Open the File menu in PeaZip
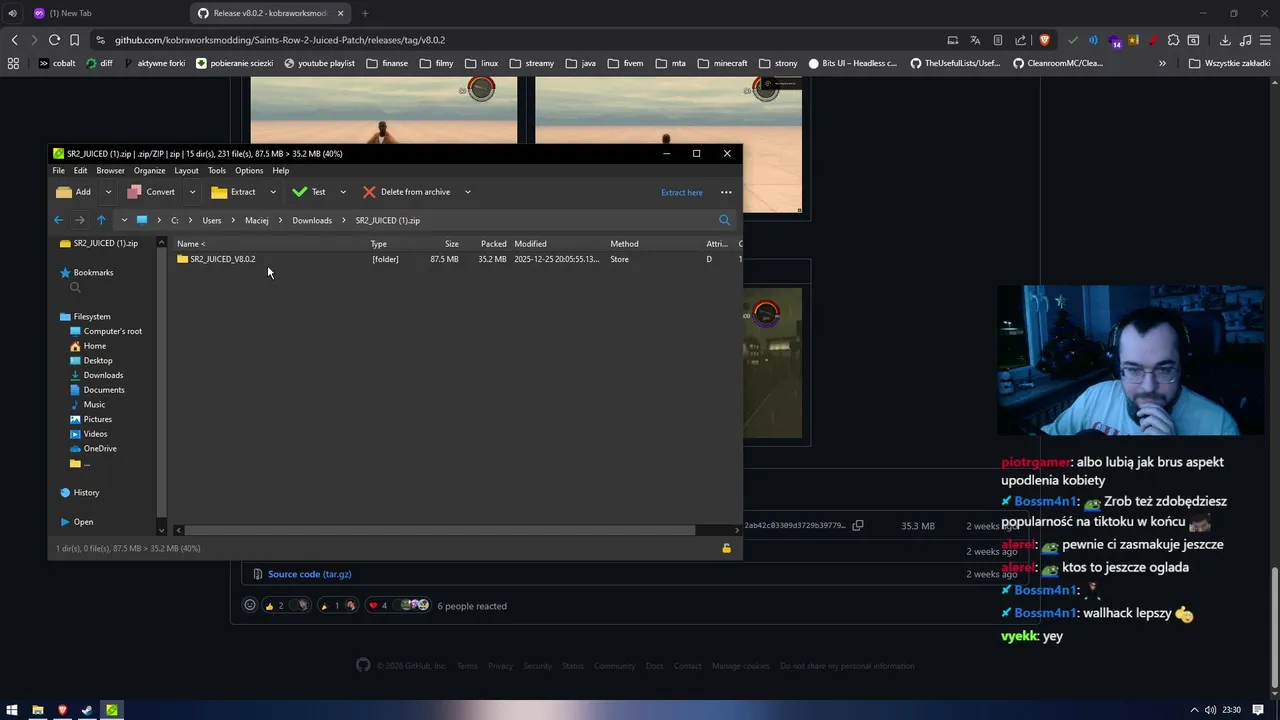 (x=59, y=171)
